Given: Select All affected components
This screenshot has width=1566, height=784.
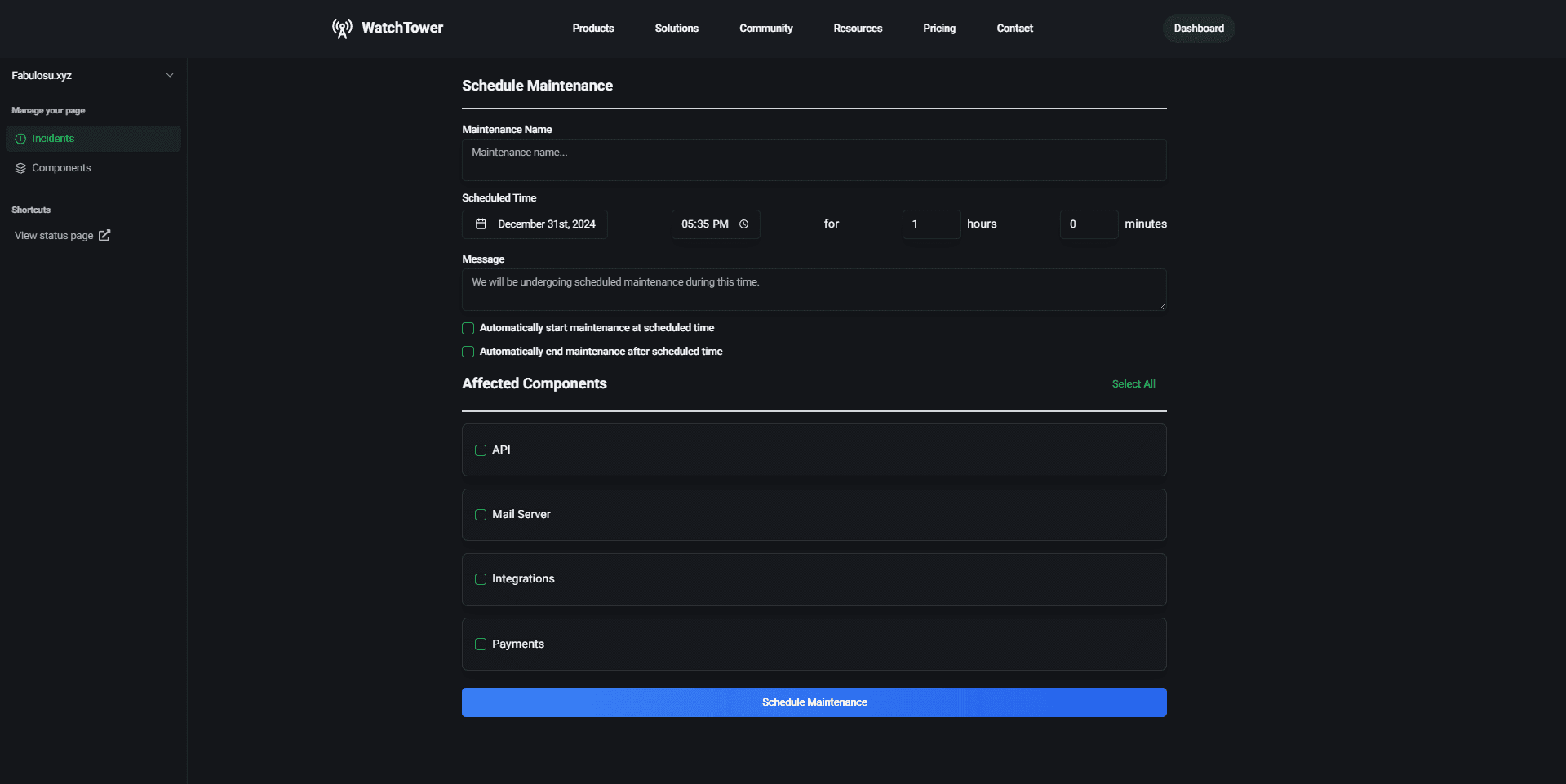Looking at the screenshot, I should click(1133, 383).
